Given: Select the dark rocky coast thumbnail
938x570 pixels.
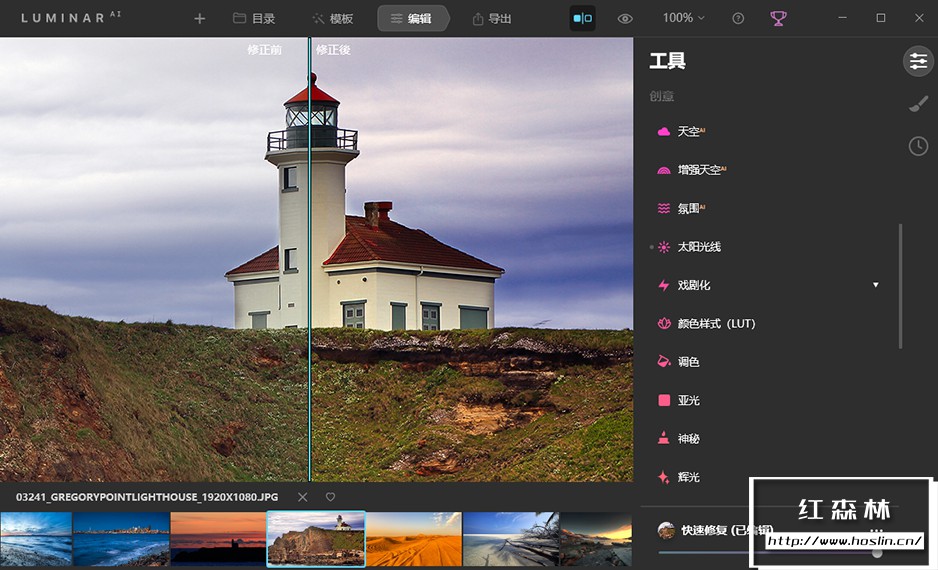Looking at the screenshot, I should tap(596, 539).
